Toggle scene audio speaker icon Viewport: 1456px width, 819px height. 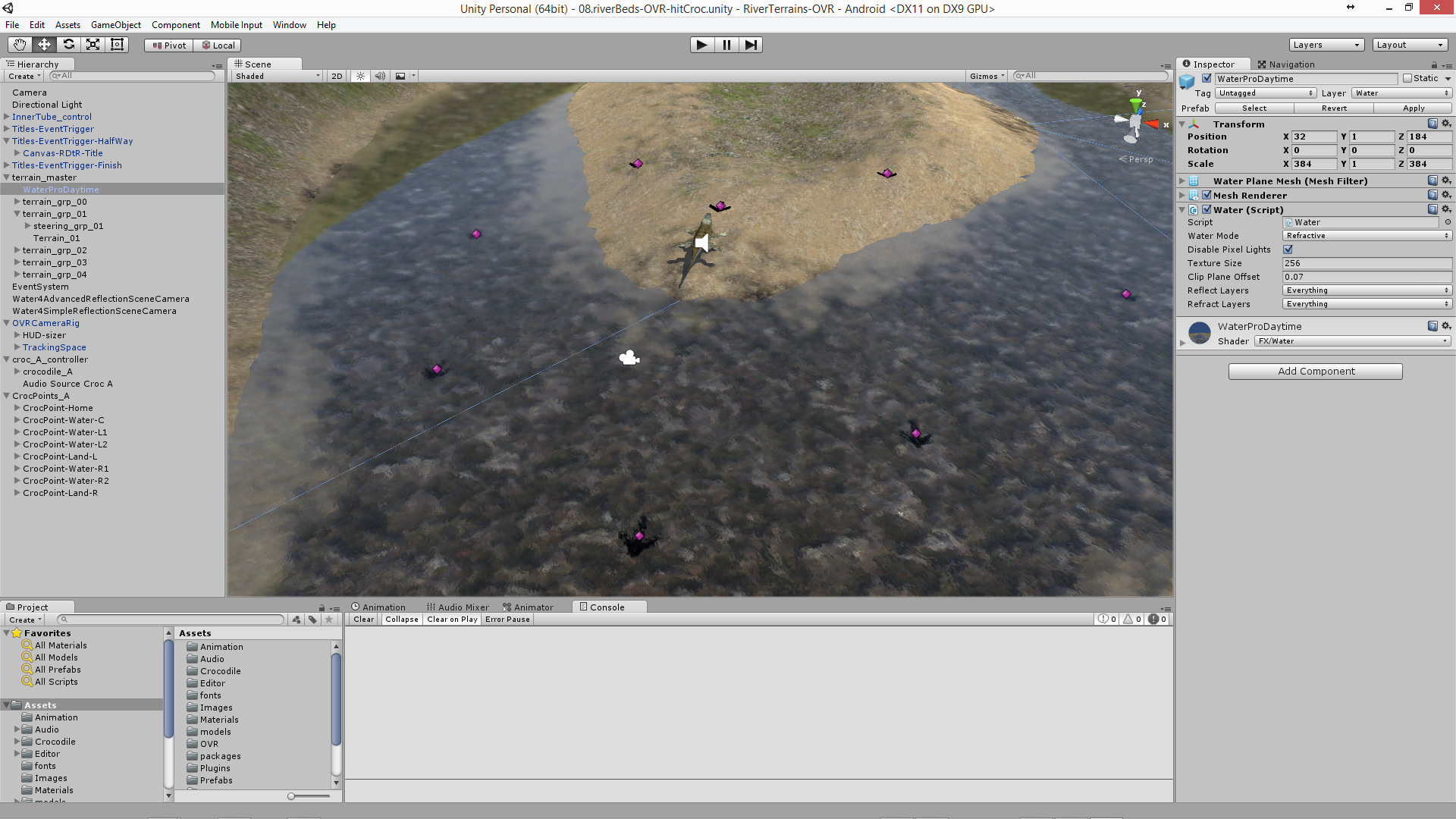pyautogui.click(x=380, y=76)
